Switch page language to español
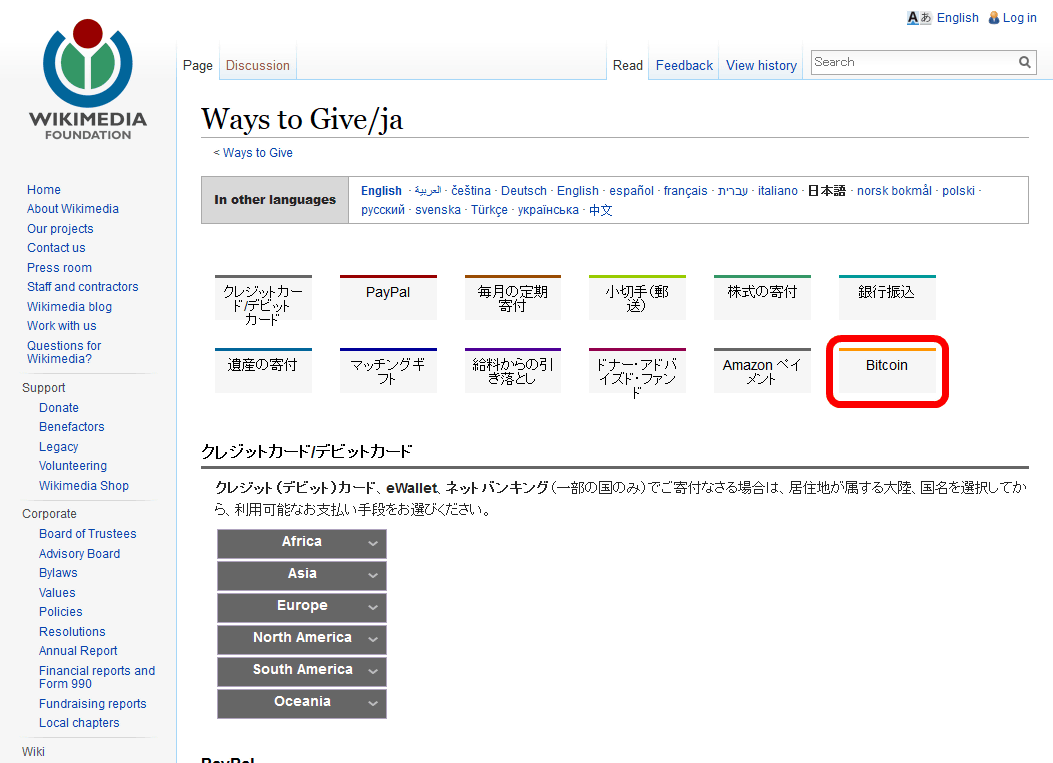The image size is (1053, 763). click(631, 191)
